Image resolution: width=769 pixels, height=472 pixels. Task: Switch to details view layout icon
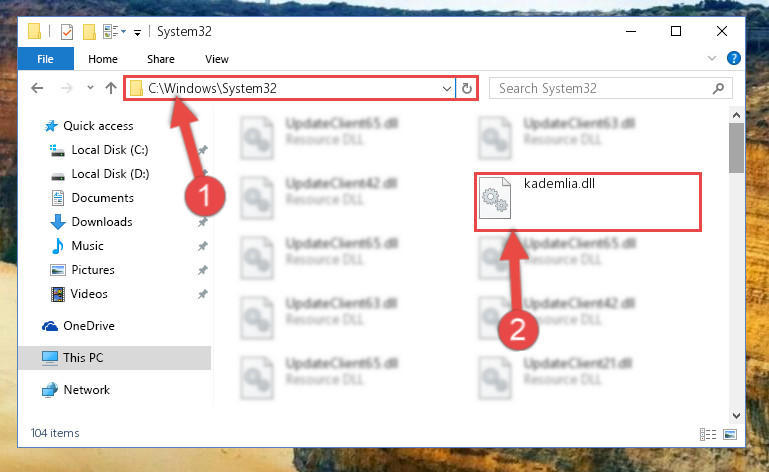click(708, 434)
